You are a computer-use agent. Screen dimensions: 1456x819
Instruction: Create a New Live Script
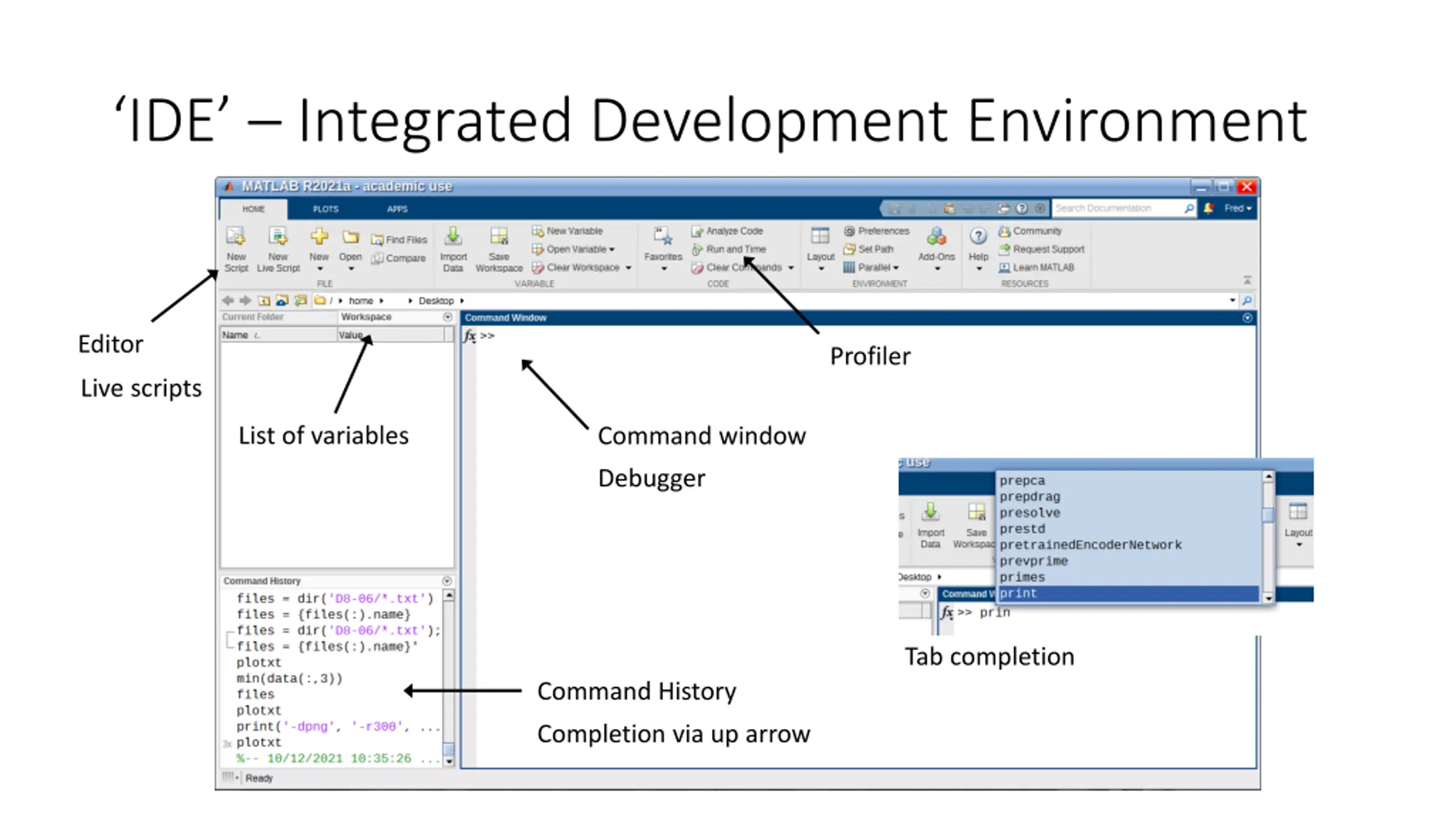278,236
